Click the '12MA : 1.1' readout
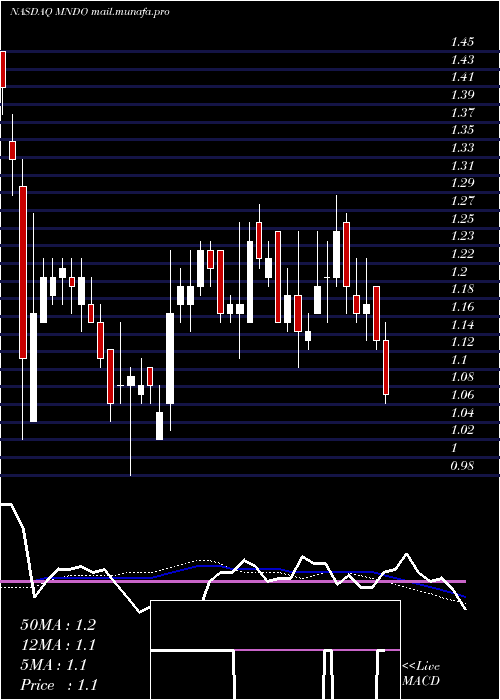 [58, 645]
